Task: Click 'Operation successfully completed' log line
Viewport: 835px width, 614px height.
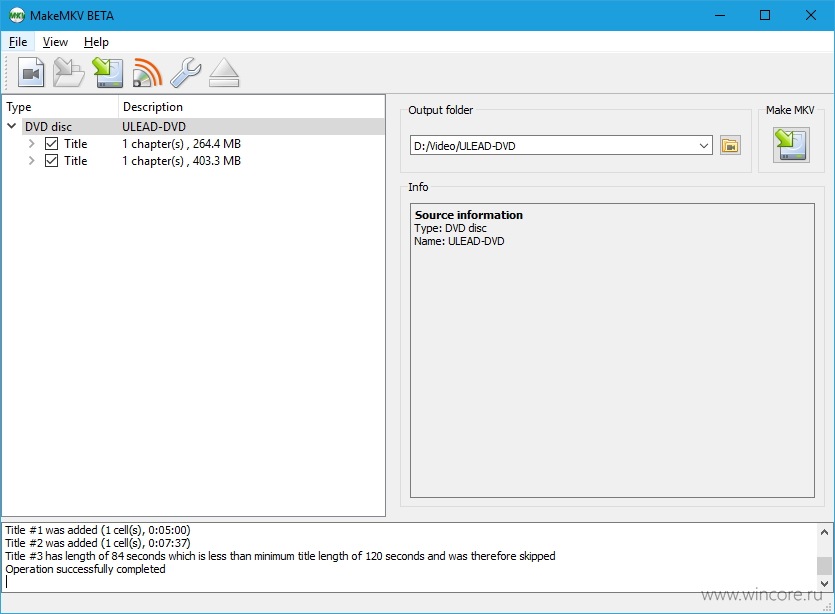Action: [x=85, y=569]
